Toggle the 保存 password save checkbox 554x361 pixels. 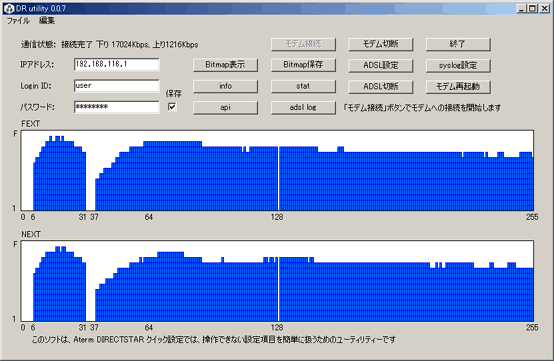(x=172, y=107)
